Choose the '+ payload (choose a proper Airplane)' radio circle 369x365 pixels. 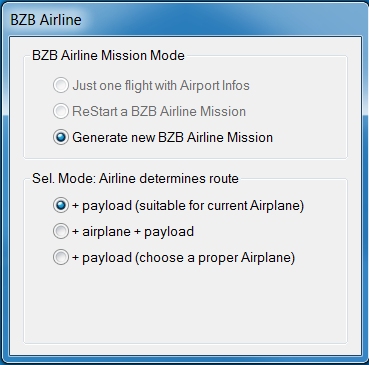pyautogui.click(x=61, y=257)
